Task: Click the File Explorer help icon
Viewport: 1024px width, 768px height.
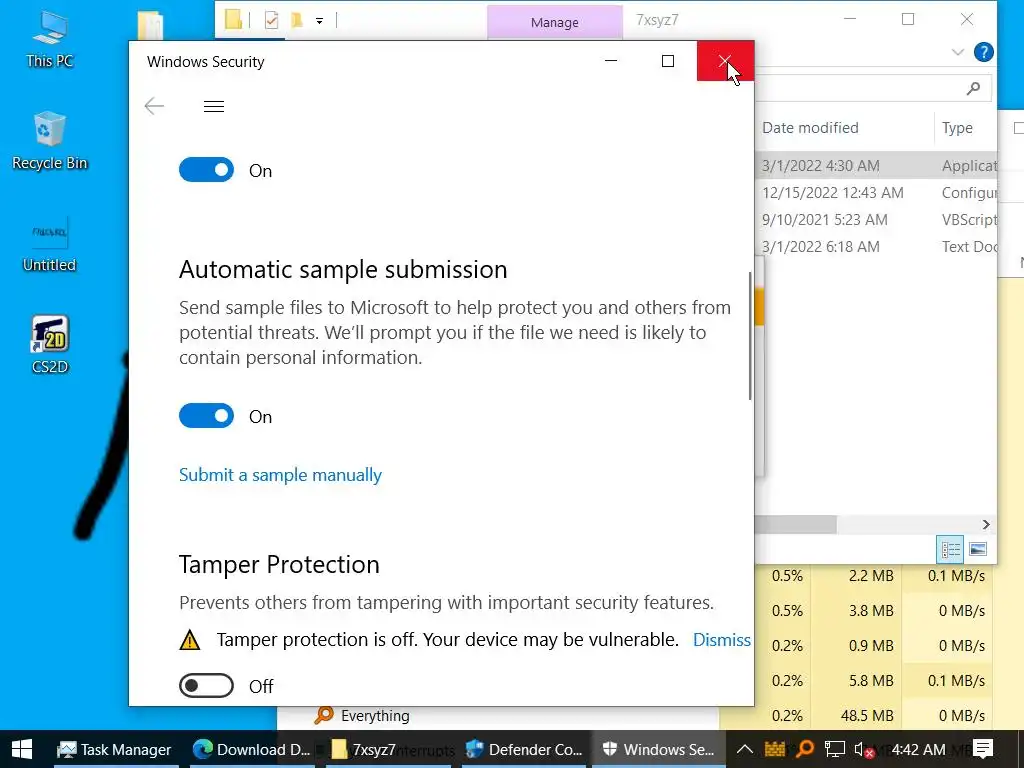Action: click(984, 52)
